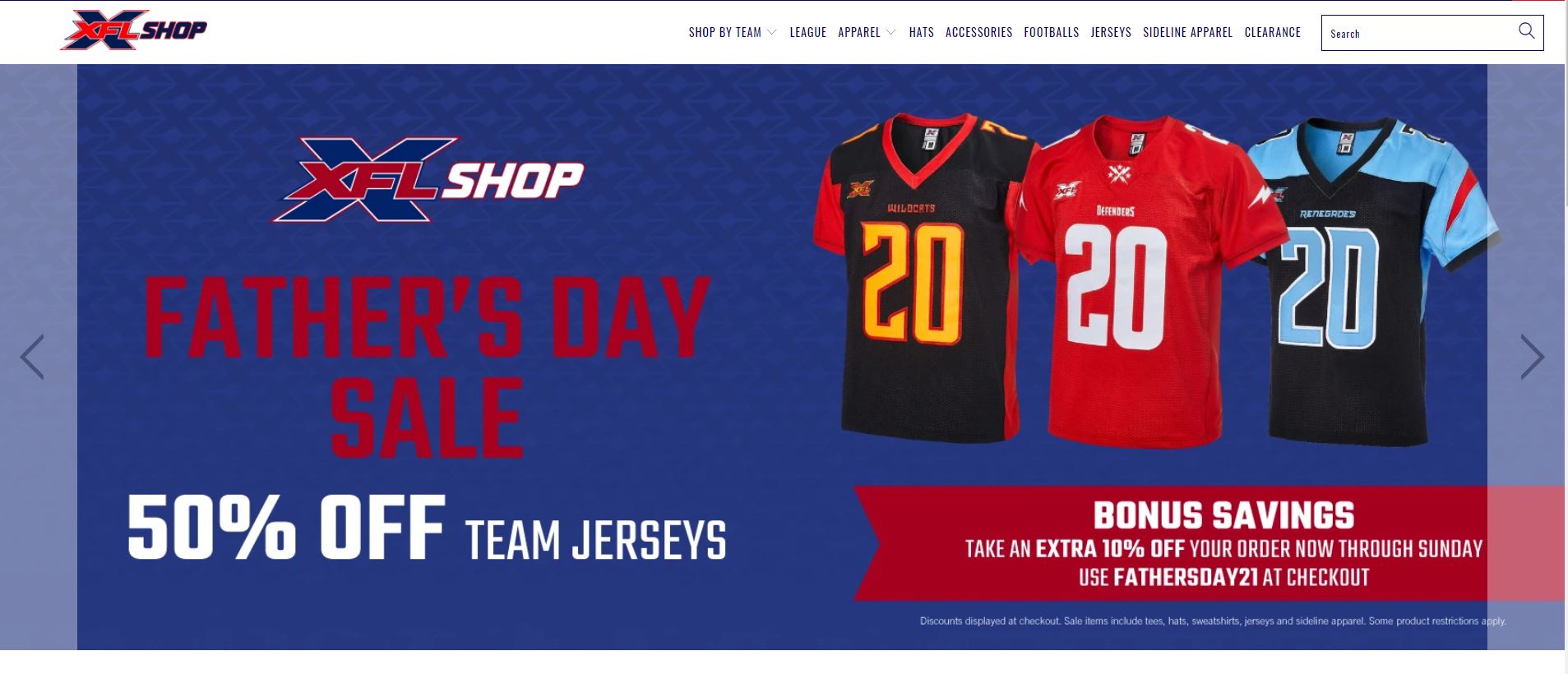
Task: Expand the Shop By Team dropdown
Action: [733, 32]
